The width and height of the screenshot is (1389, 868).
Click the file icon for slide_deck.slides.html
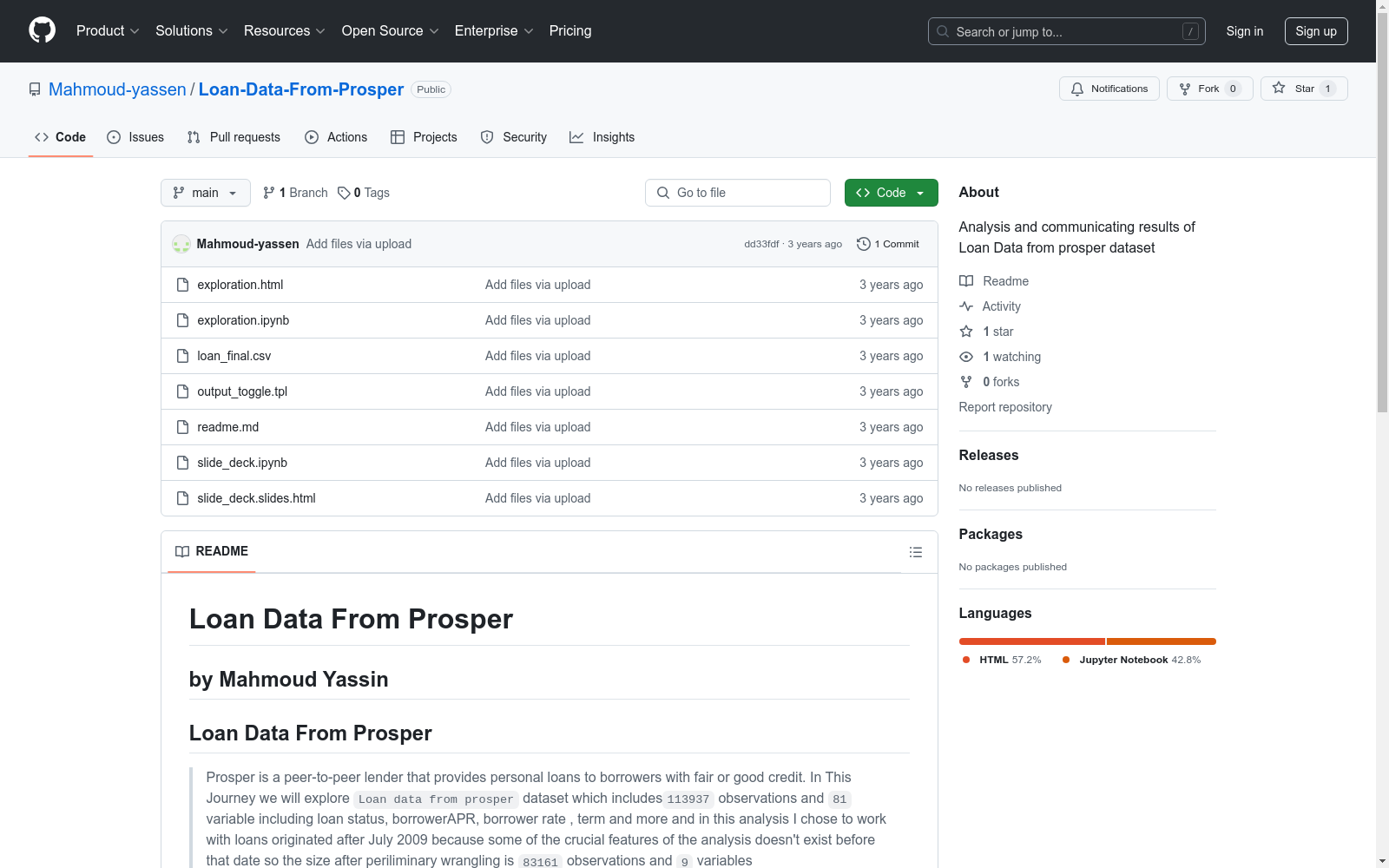pyautogui.click(x=182, y=498)
